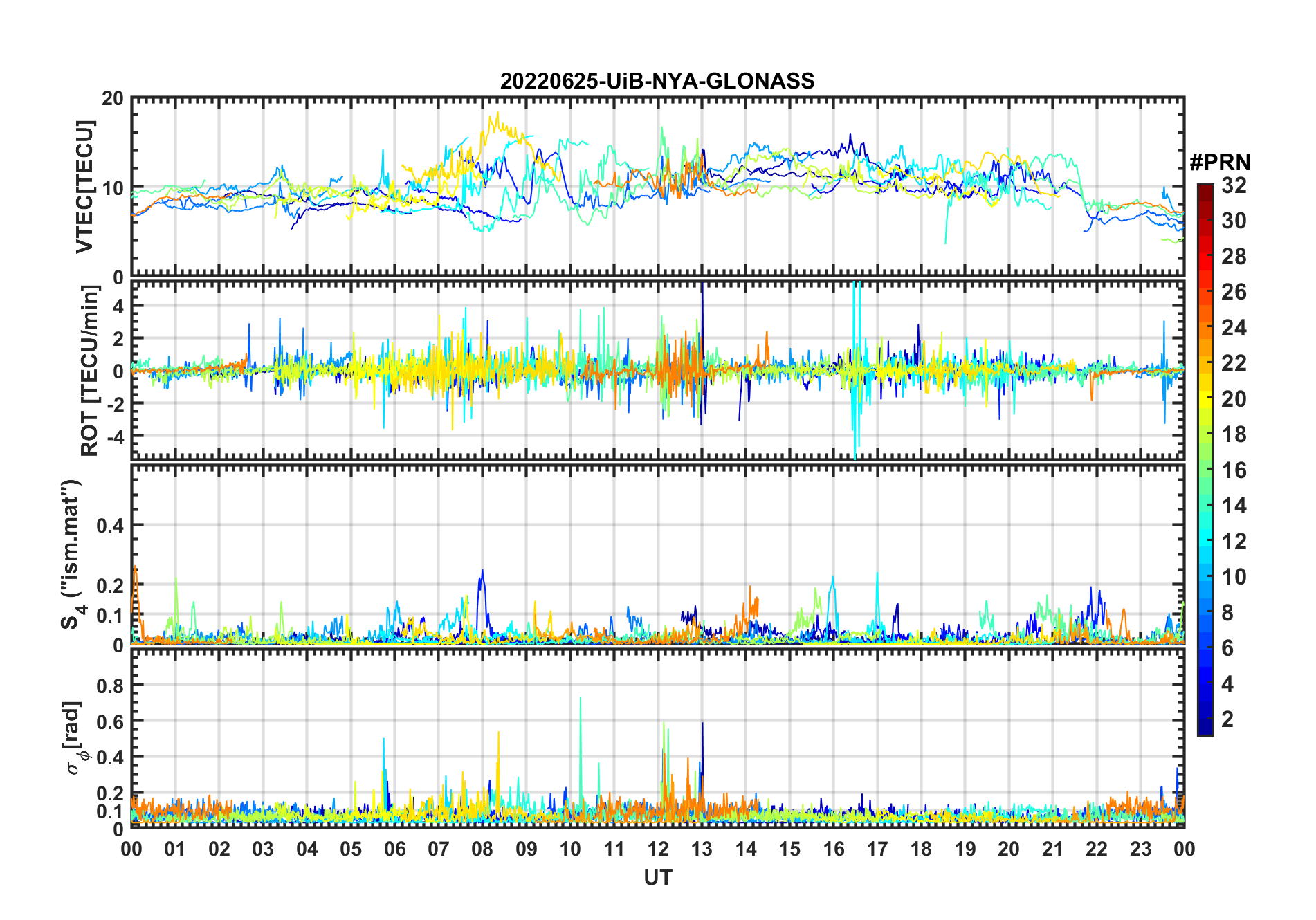Click colorbar tick label 30
1316x920 pixels.
[x=1234, y=221]
